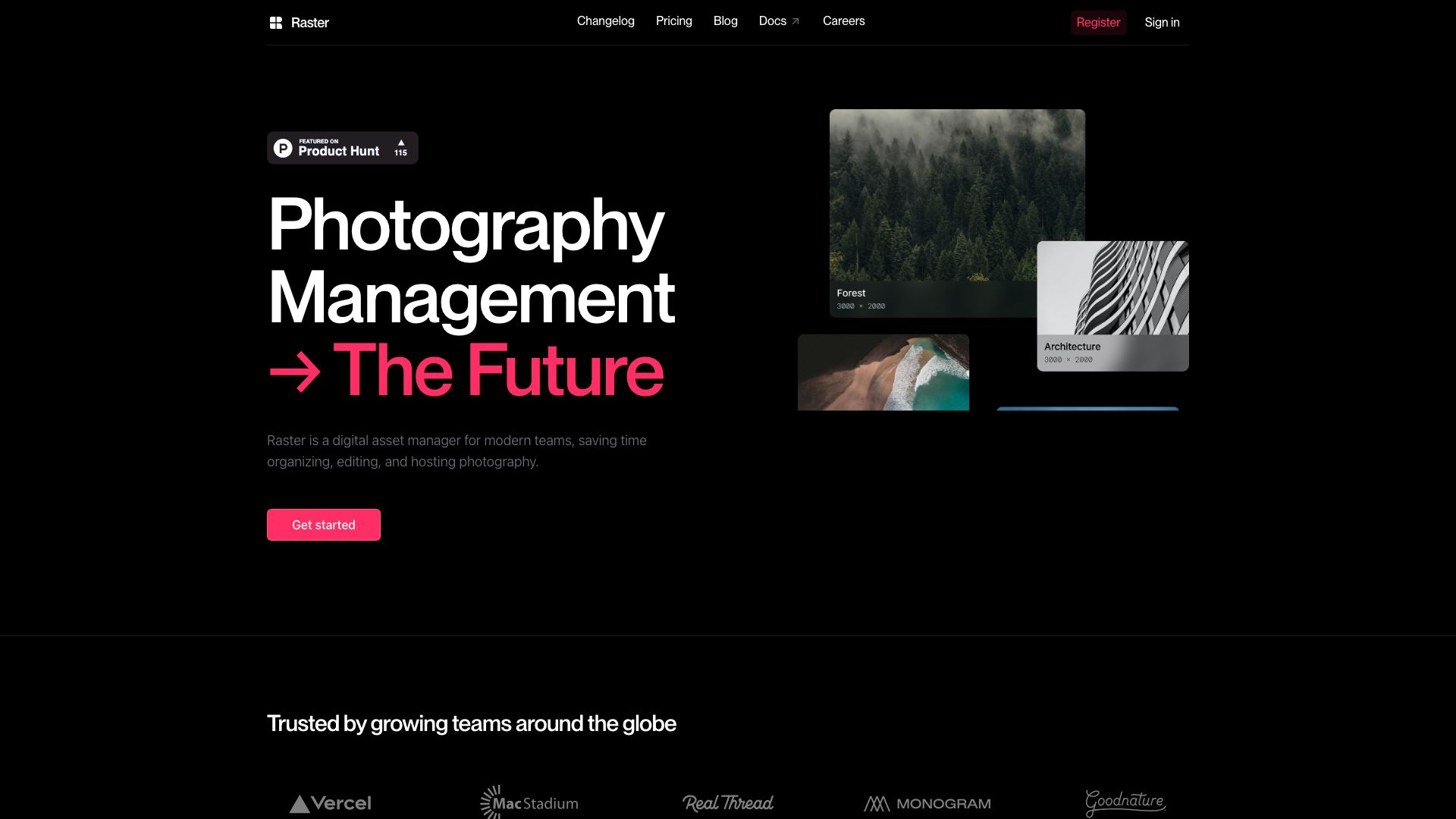
Task: Click the Product Hunt circle logo
Action: pos(283,148)
